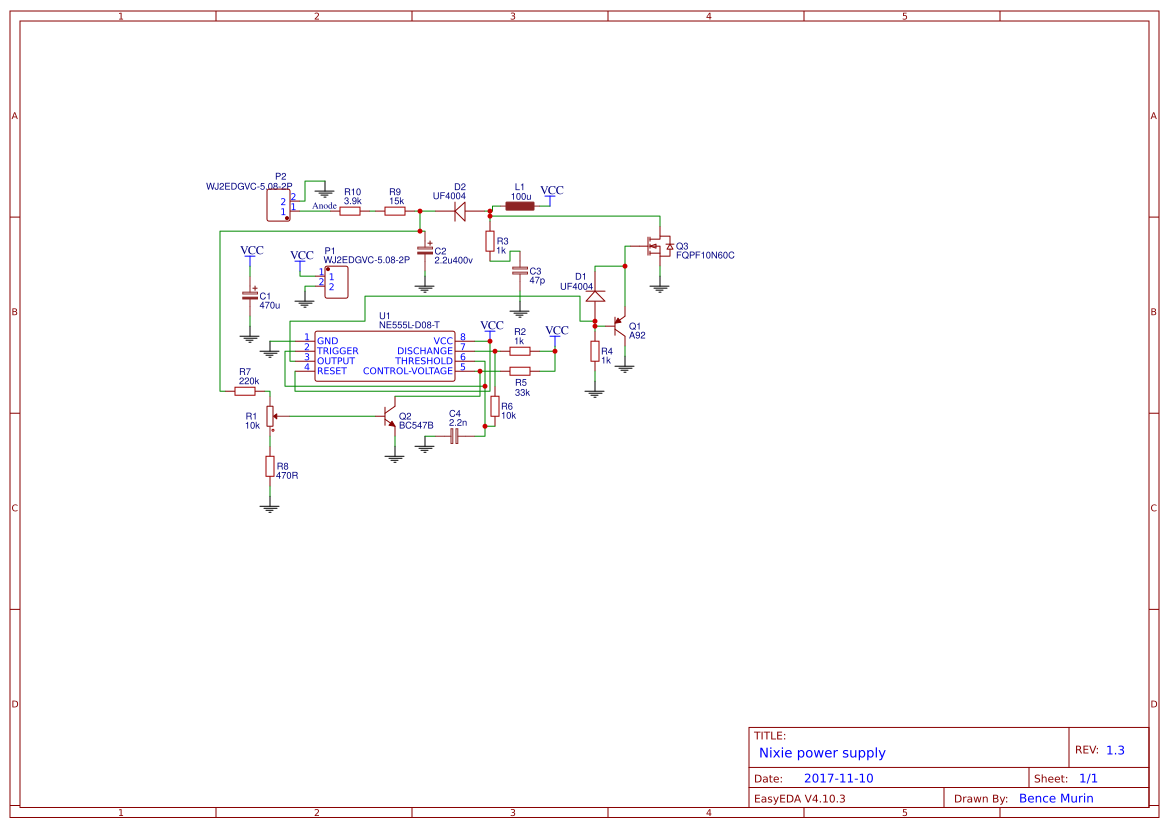
Task: Select the Q2 BC547B transistor symbol
Action: 391,418
